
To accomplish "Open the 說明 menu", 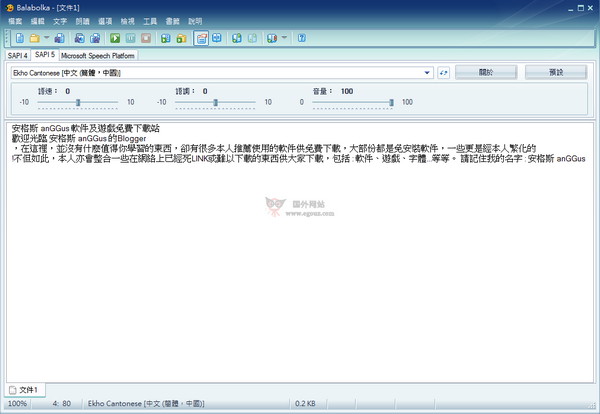I will tap(195, 21).
